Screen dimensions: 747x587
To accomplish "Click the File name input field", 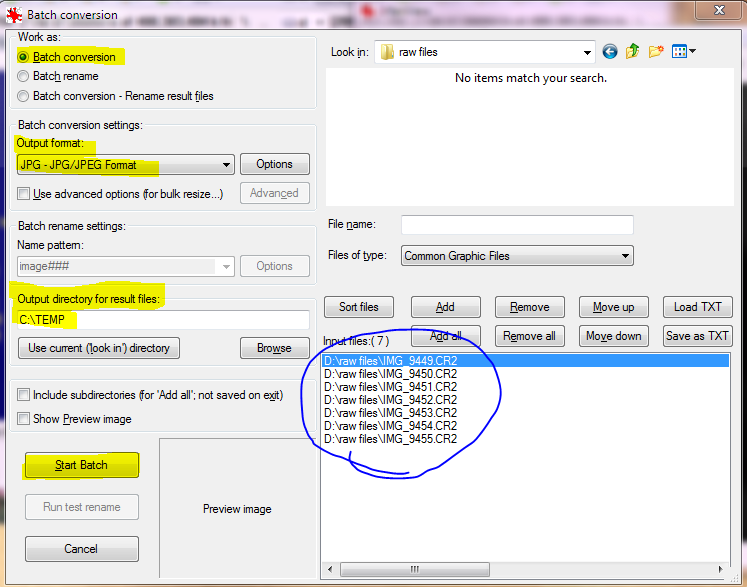I will coord(517,225).
